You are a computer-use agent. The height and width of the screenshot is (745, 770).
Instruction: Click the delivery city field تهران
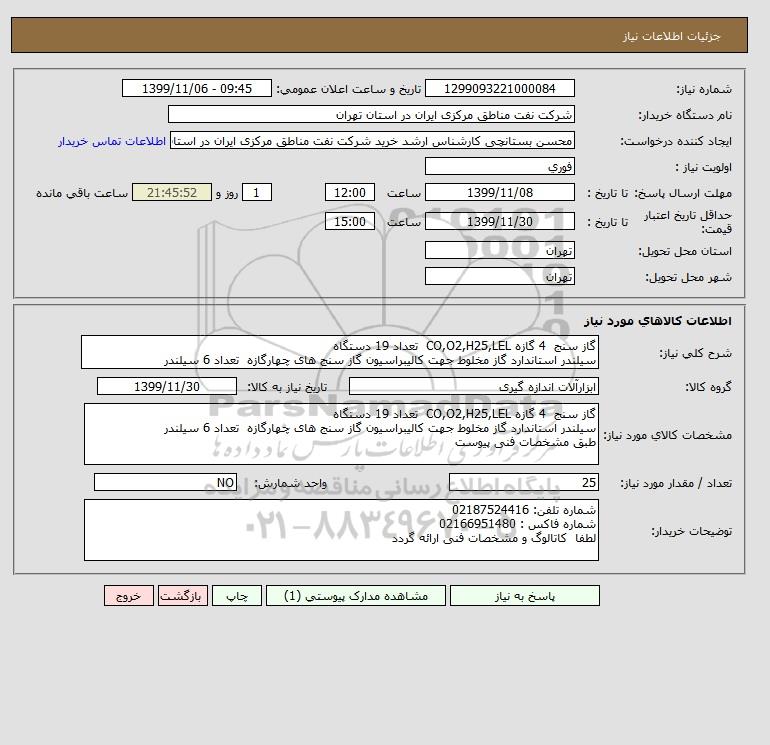pyautogui.click(x=499, y=276)
